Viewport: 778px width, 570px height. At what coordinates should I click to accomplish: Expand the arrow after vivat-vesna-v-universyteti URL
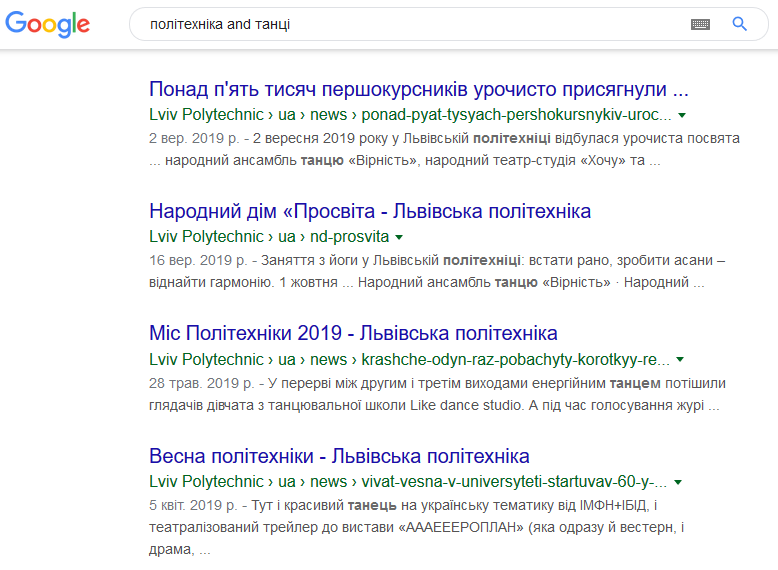coord(678,482)
